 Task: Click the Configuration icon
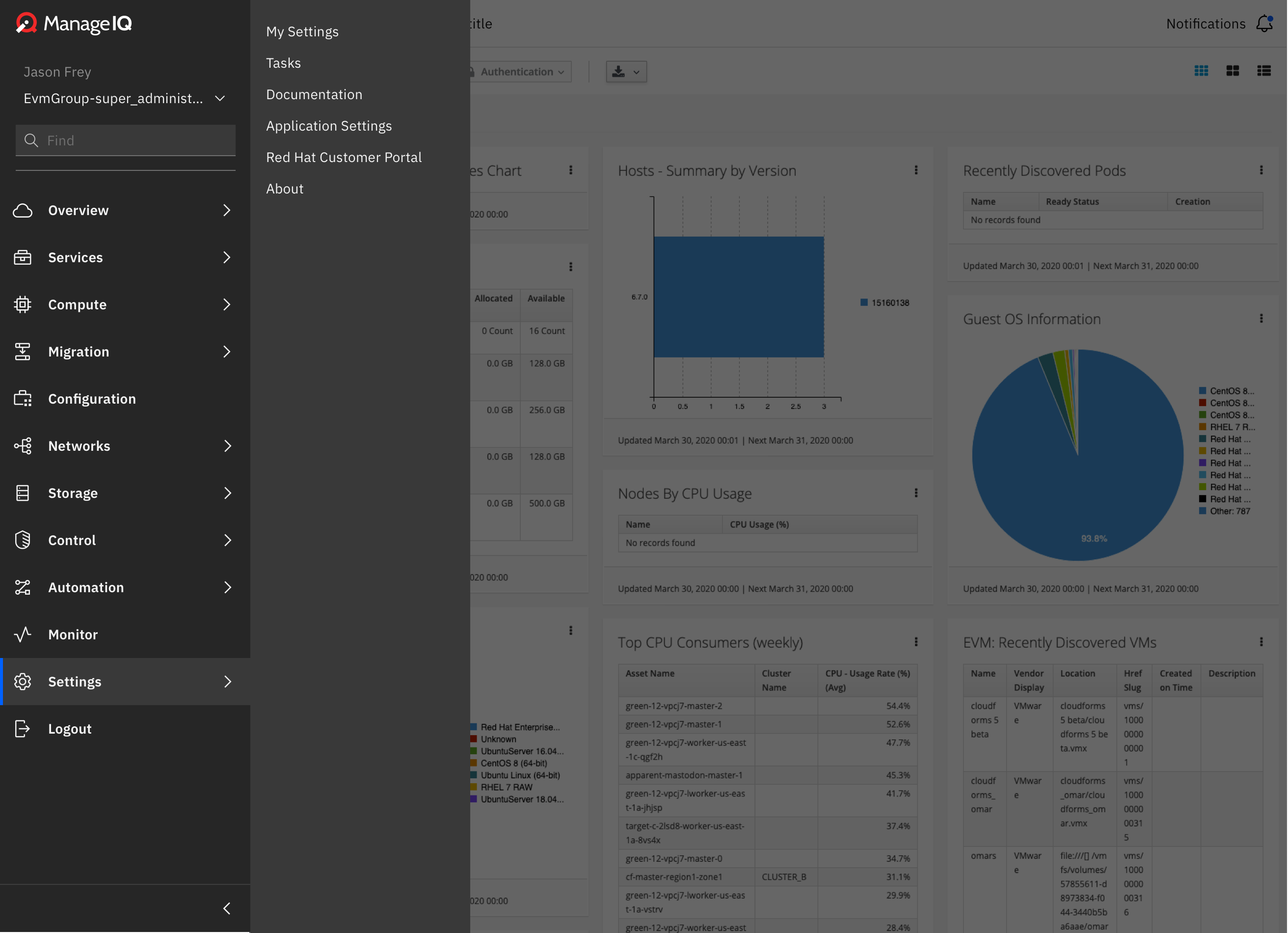pos(23,399)
